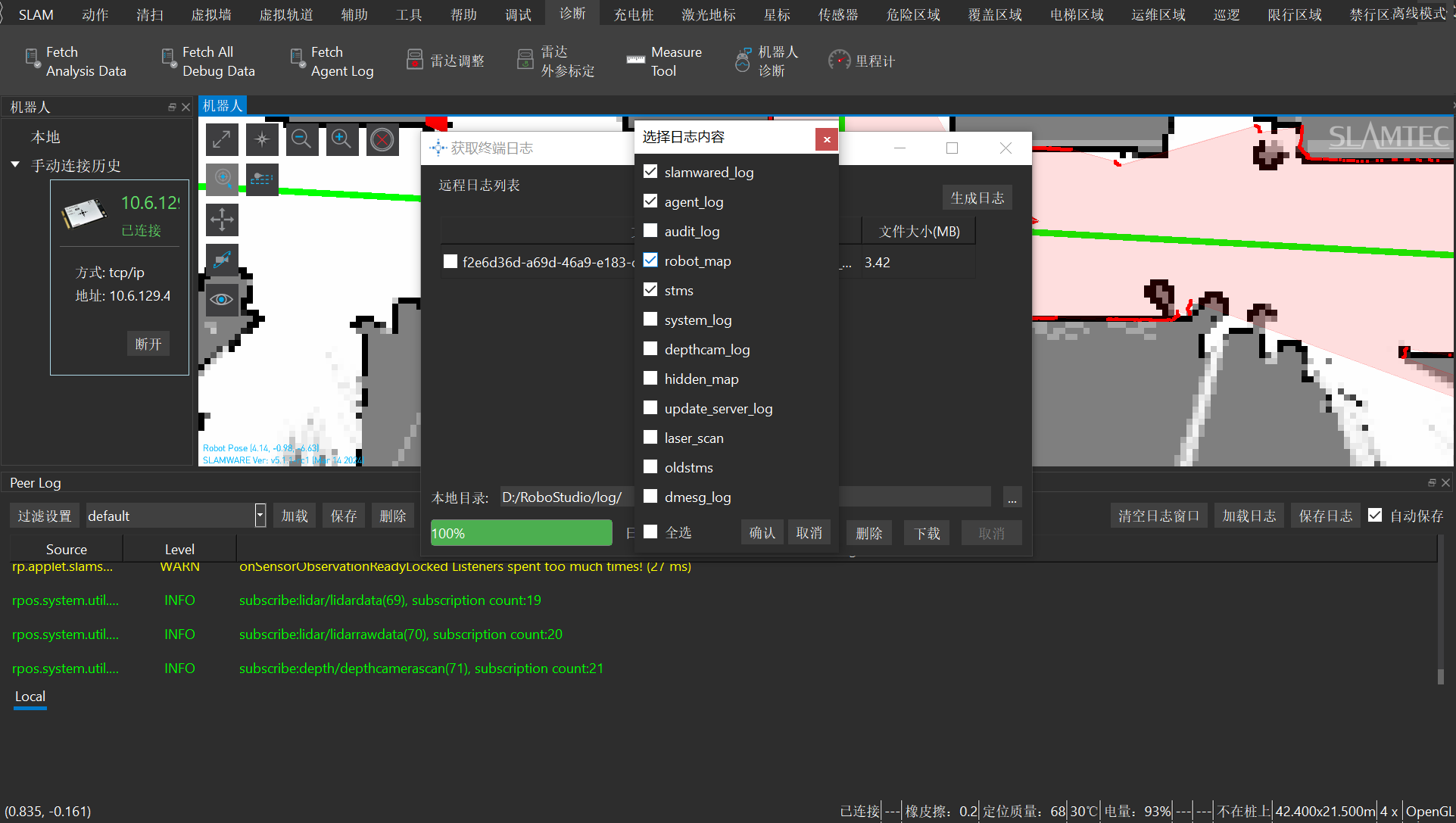Image resolution: width=1456 pixels, height=823 pixels.
Task: Open the default filter dropdown
Action: 260,515
